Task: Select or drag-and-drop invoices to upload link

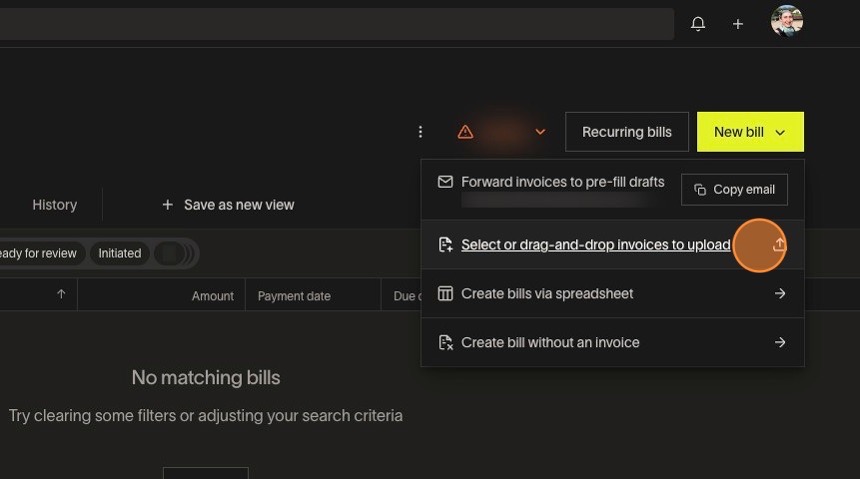Action: point(595,245)
